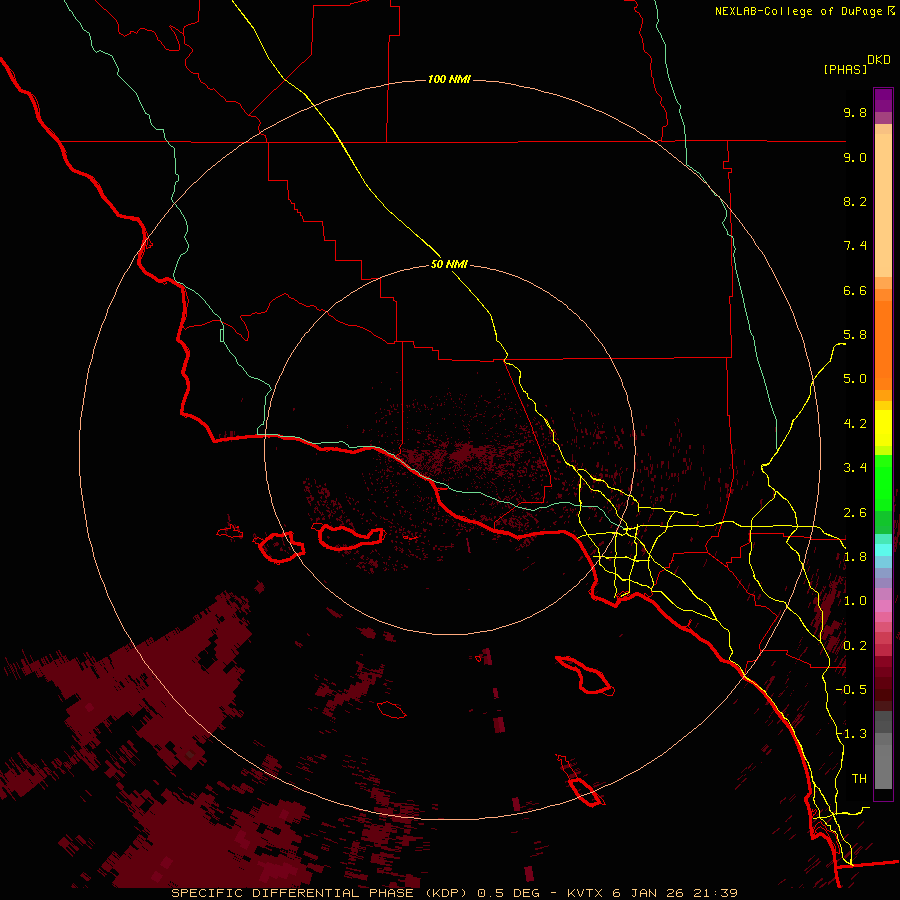The width and height of the screenshot is (900, 900).
Task: Click the DKD label above the legend
Action: pyautogui.click(x=879, y=60)
